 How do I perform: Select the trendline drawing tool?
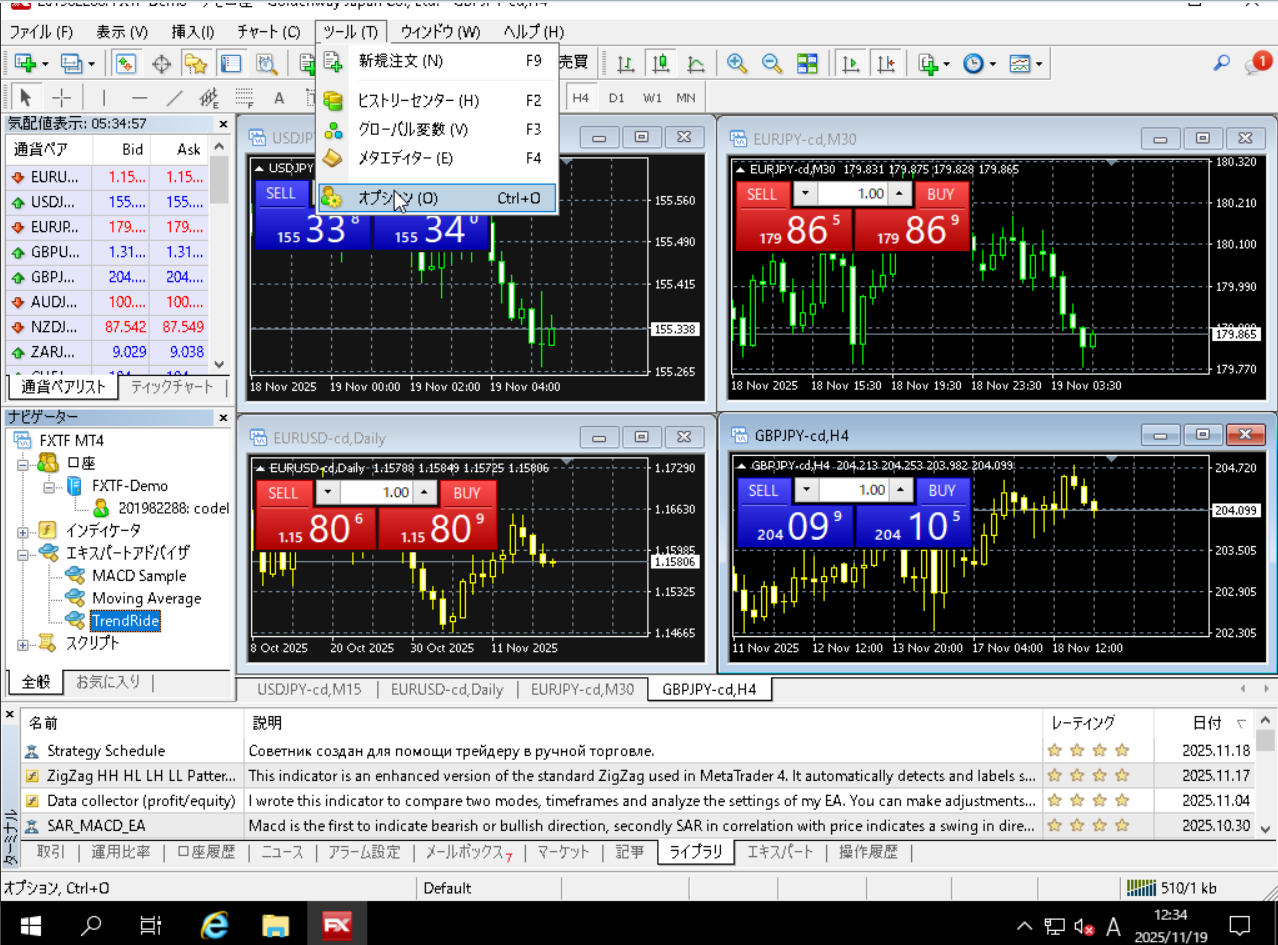tap(174, 97)
